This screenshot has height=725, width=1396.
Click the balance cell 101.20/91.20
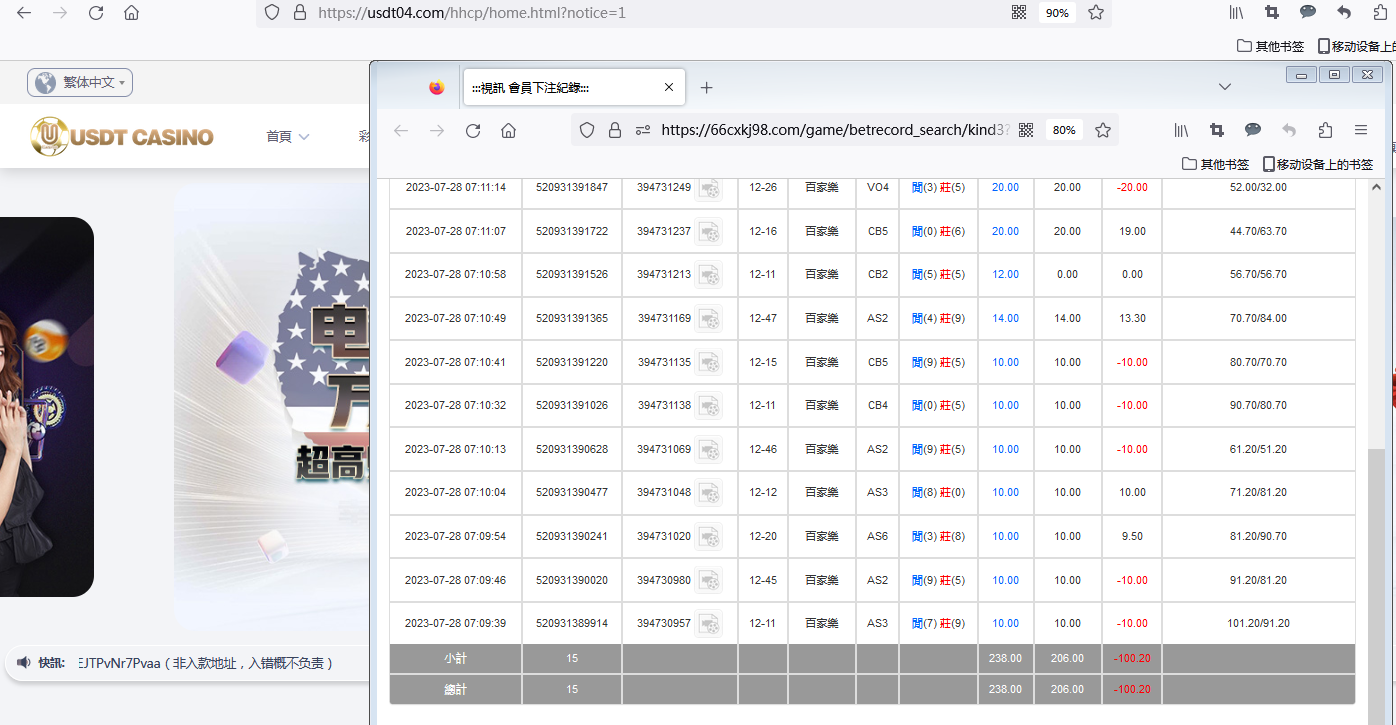(x=1258, y=624)
